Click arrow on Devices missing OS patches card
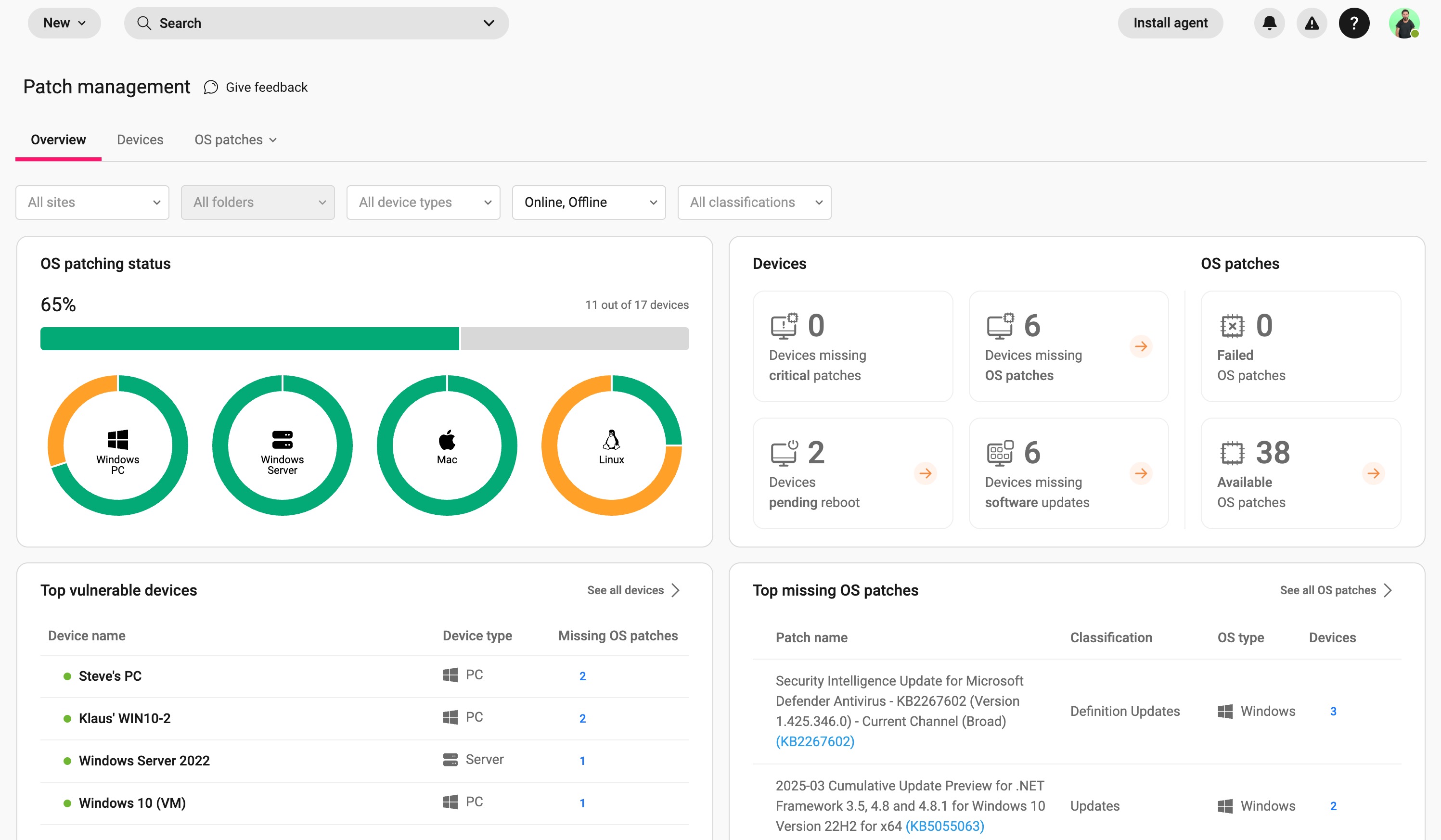The height and width of the screenshot is (840, 1441). point(1140,346)
